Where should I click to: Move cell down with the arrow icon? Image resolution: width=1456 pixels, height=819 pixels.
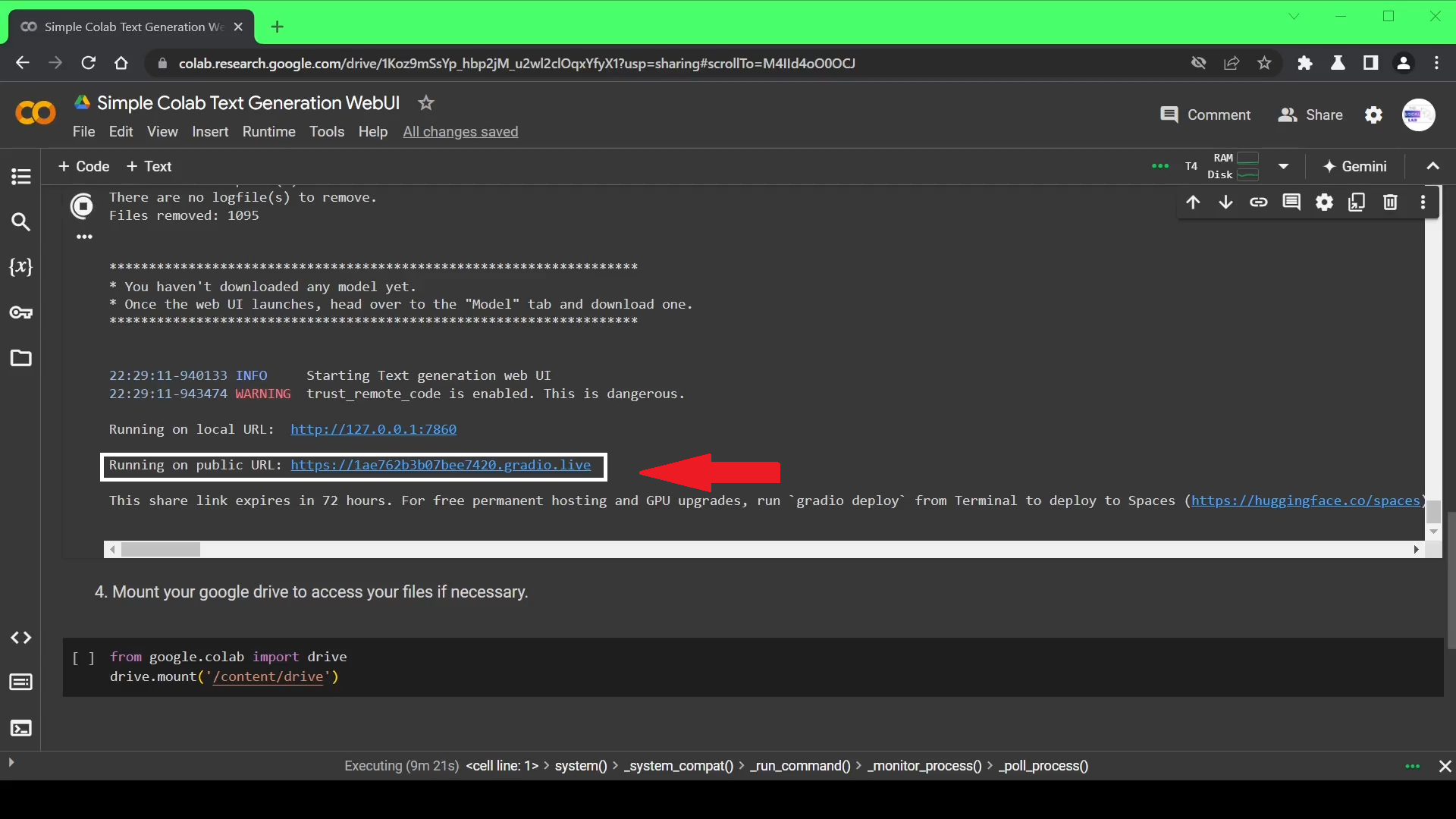point(1225,202)
